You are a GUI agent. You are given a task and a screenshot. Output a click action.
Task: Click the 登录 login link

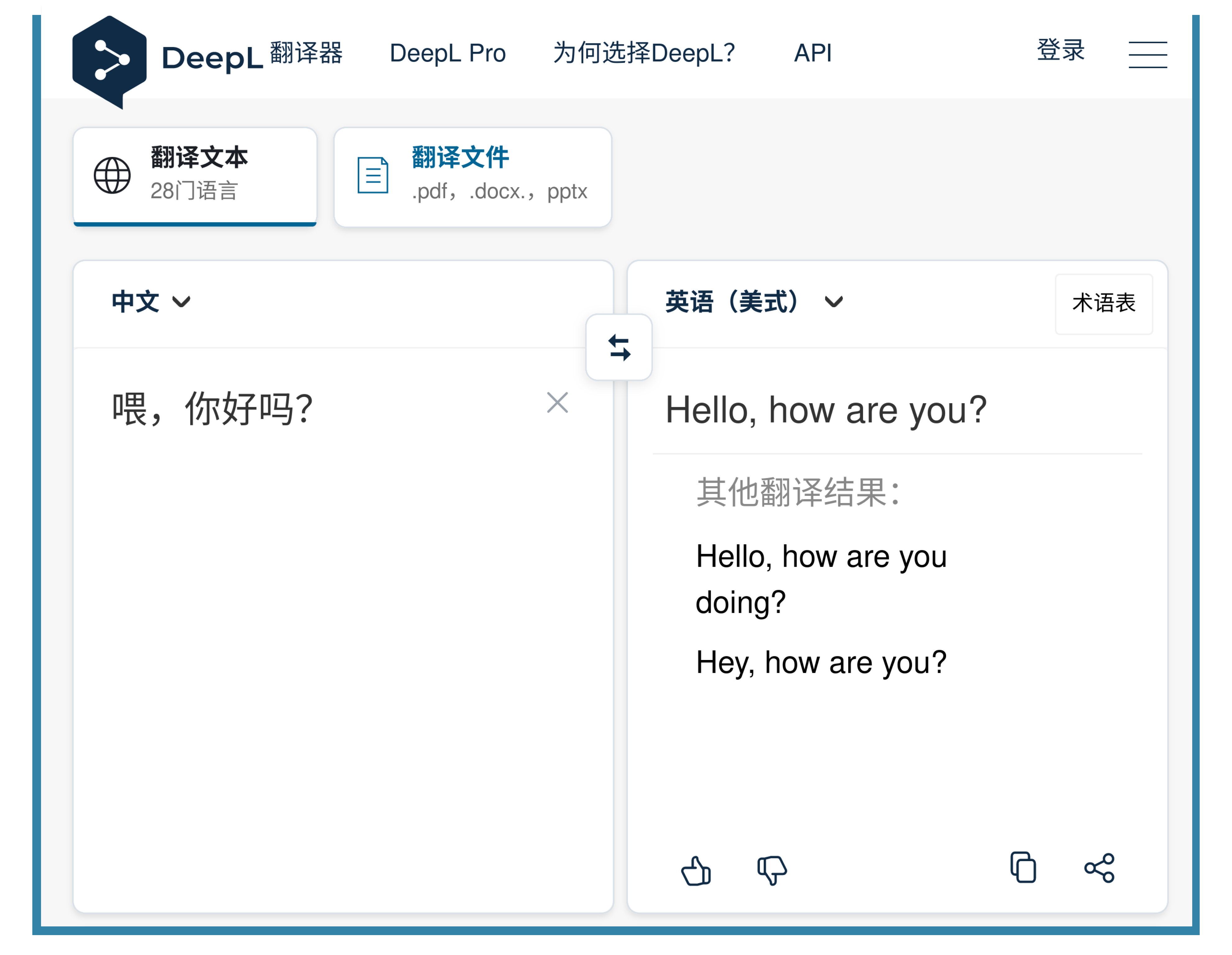tap(1060, 50)
